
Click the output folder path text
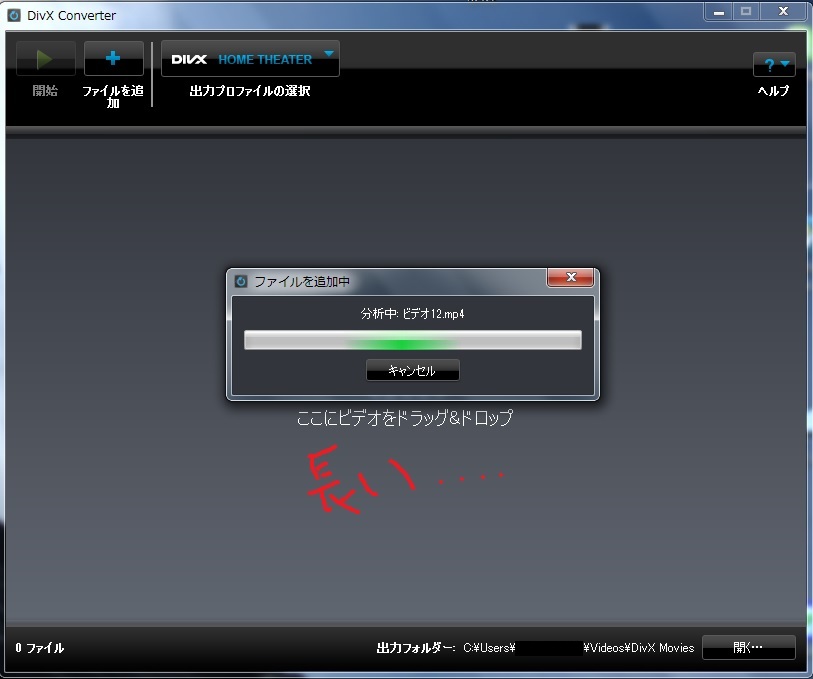[x=579, y=648]
